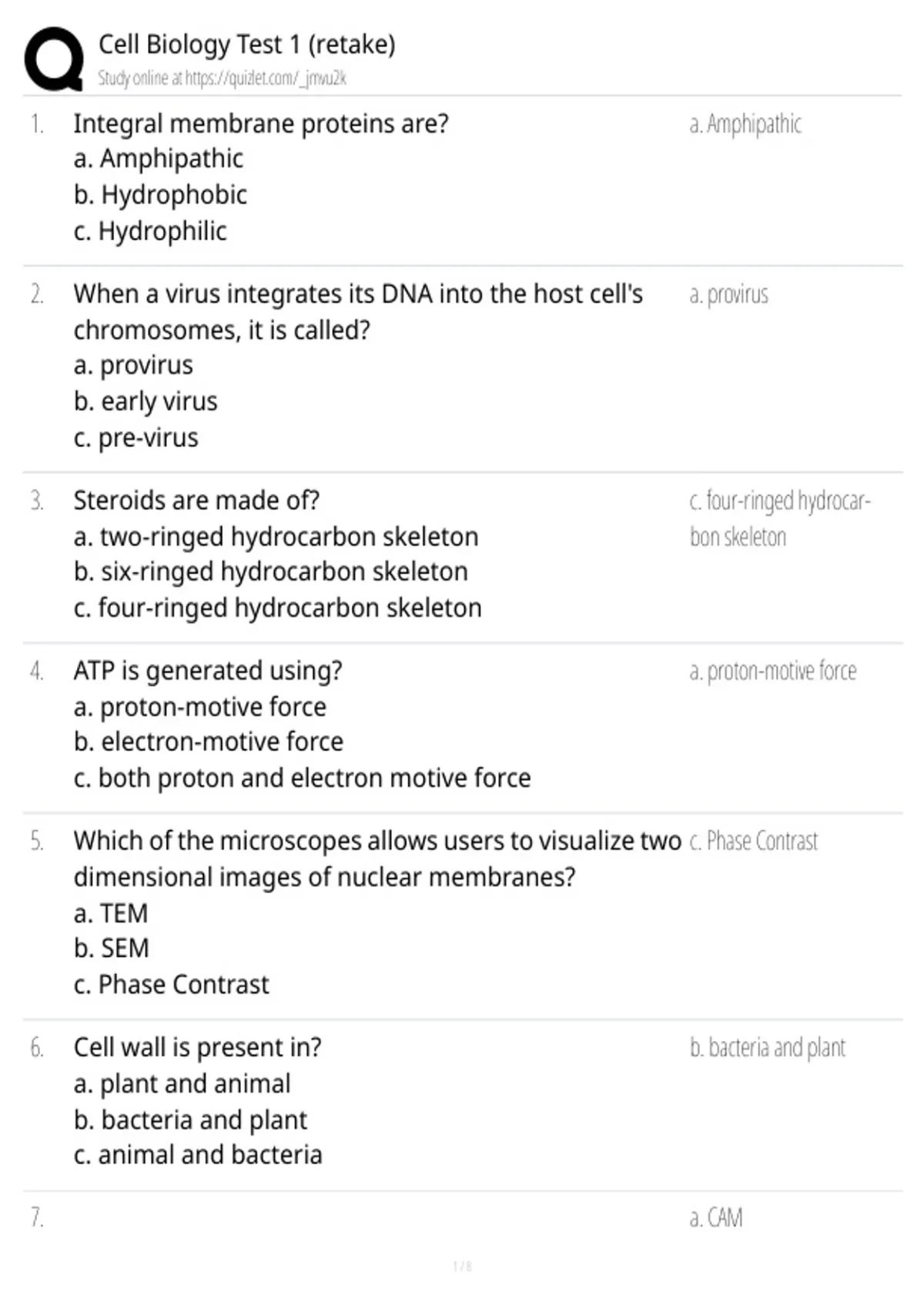Click c. four-ringed hydrocarbon skeleton option in question 3
Viewport: 924px width, 1309px height.
277,608
